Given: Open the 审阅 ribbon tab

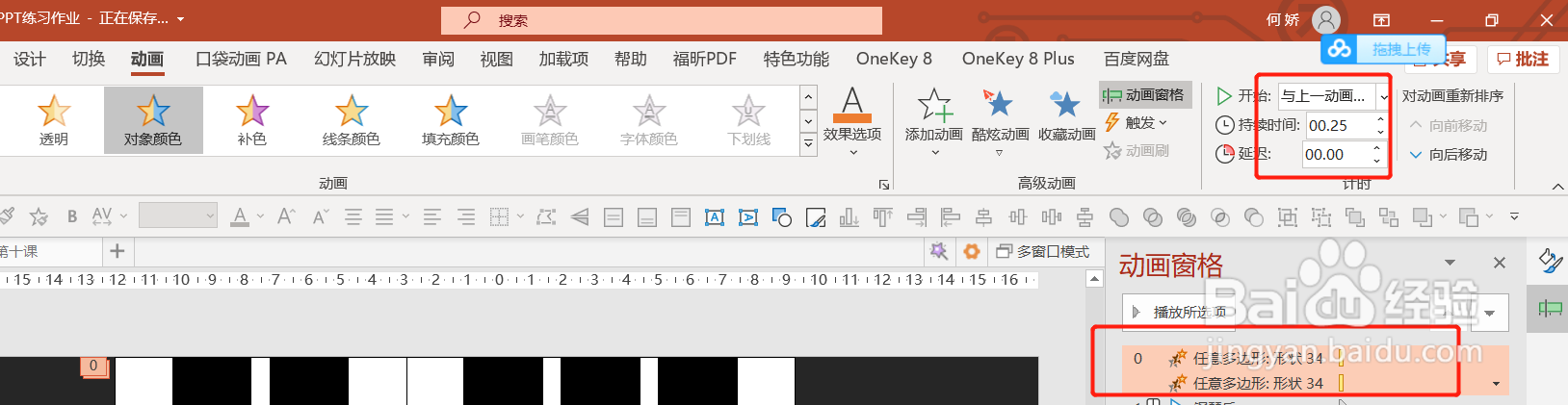Looking at the screenshot, I should (438, 60).
